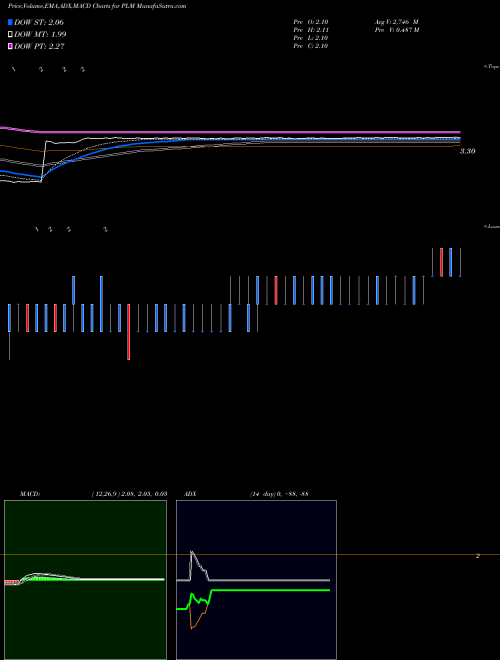Click the magenta DOW PT legend swatch

point(10,46)
